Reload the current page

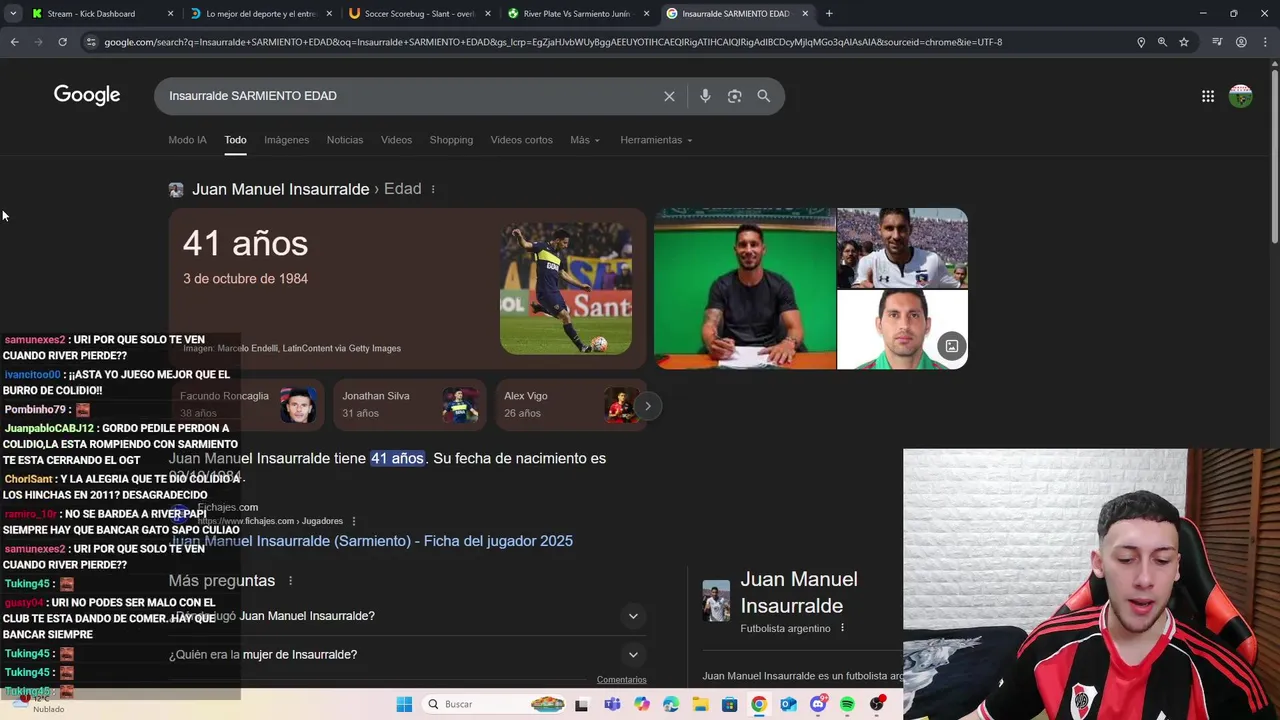click(x=62, y=42)
